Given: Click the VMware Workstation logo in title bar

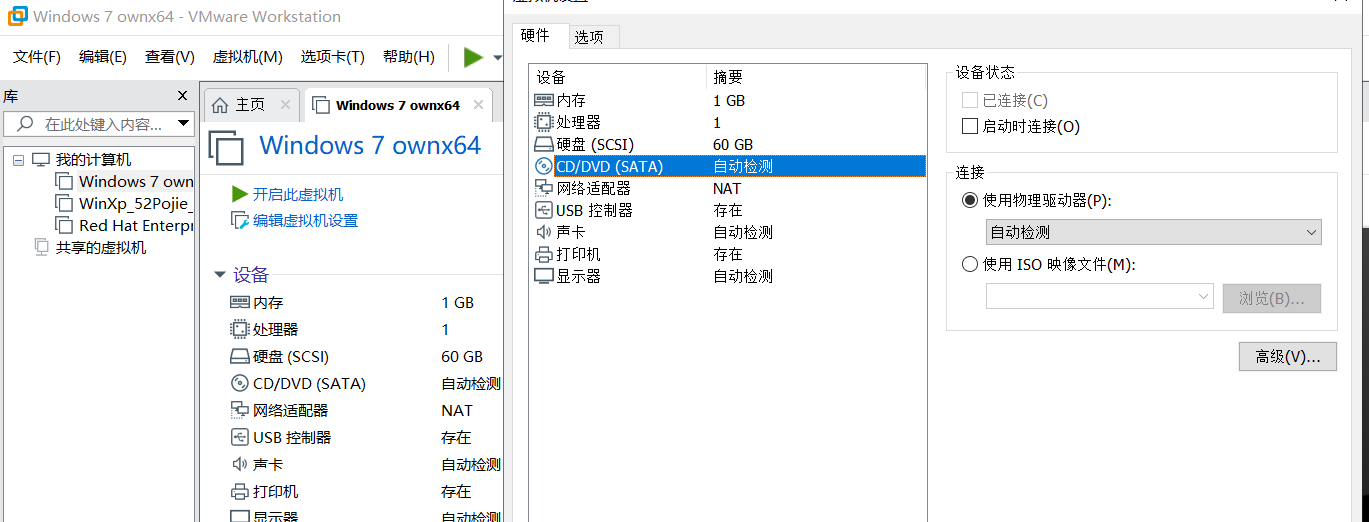Looking at the screenshot, I should point(17,16).
